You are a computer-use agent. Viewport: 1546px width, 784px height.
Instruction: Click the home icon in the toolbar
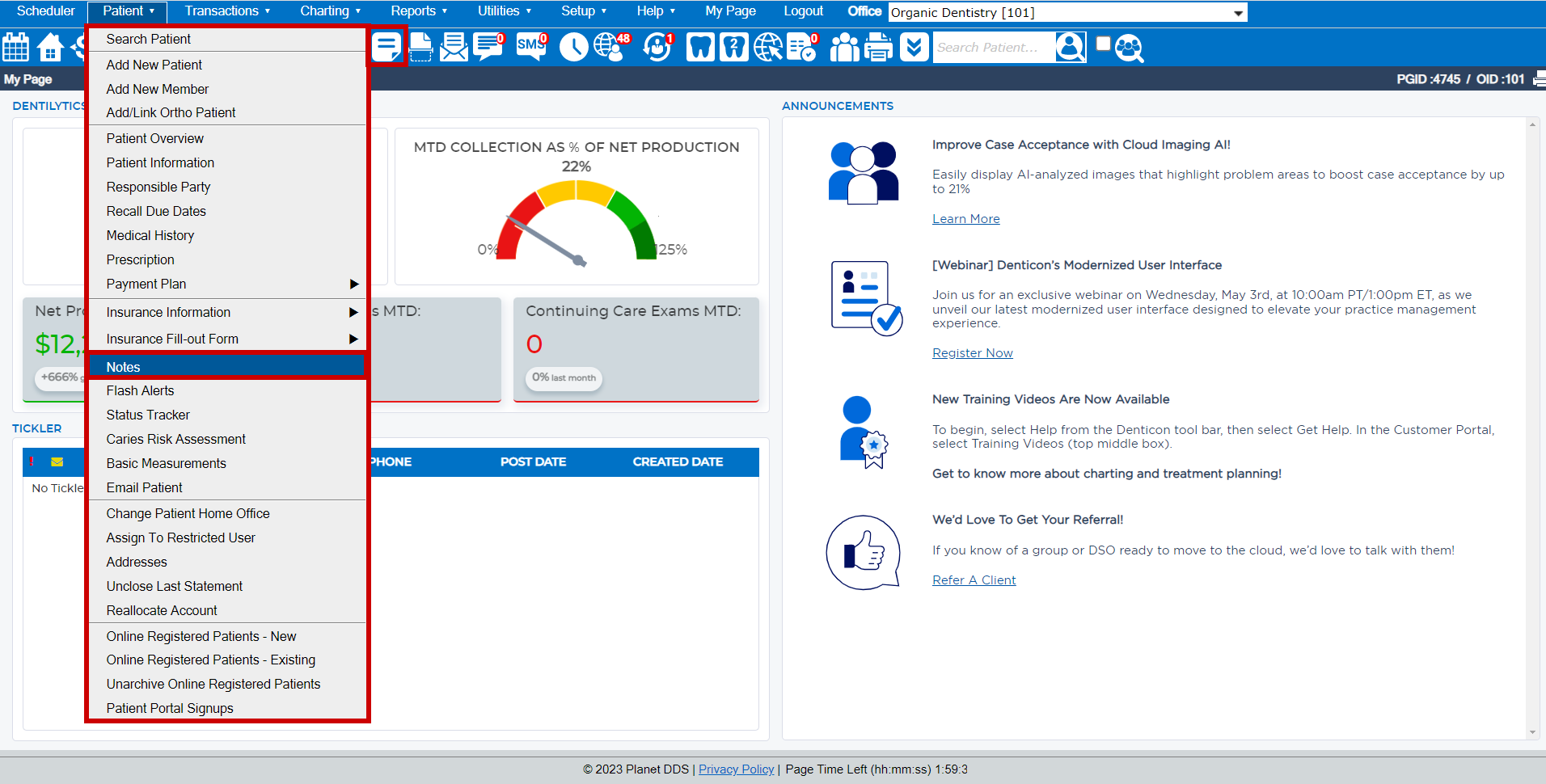point(50,47)
